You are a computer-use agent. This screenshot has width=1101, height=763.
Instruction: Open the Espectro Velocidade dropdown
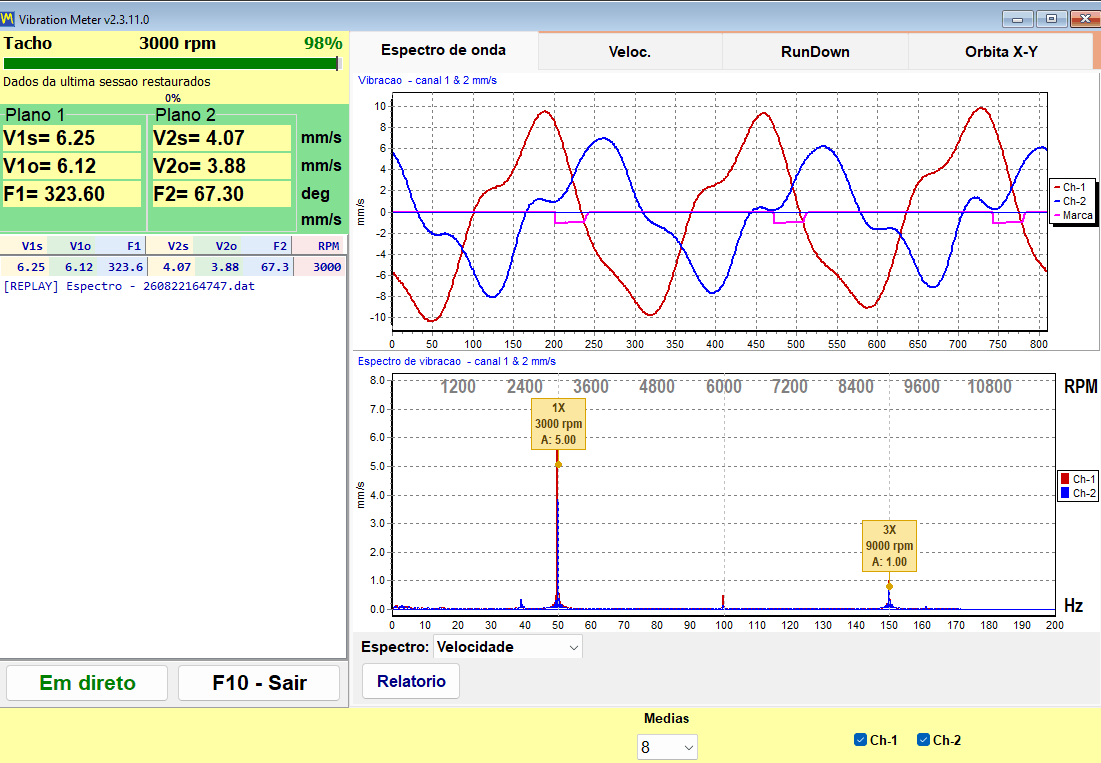508,647
